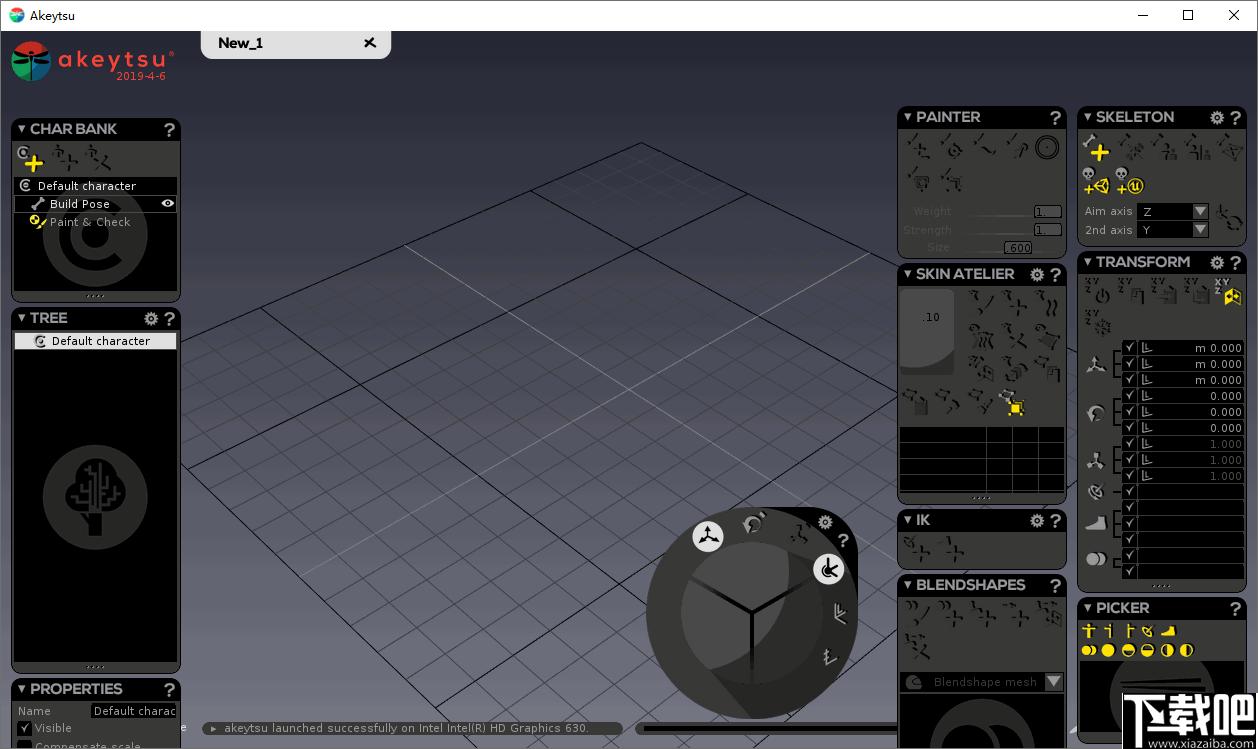Select Paint & Check mode

[90, 222]
